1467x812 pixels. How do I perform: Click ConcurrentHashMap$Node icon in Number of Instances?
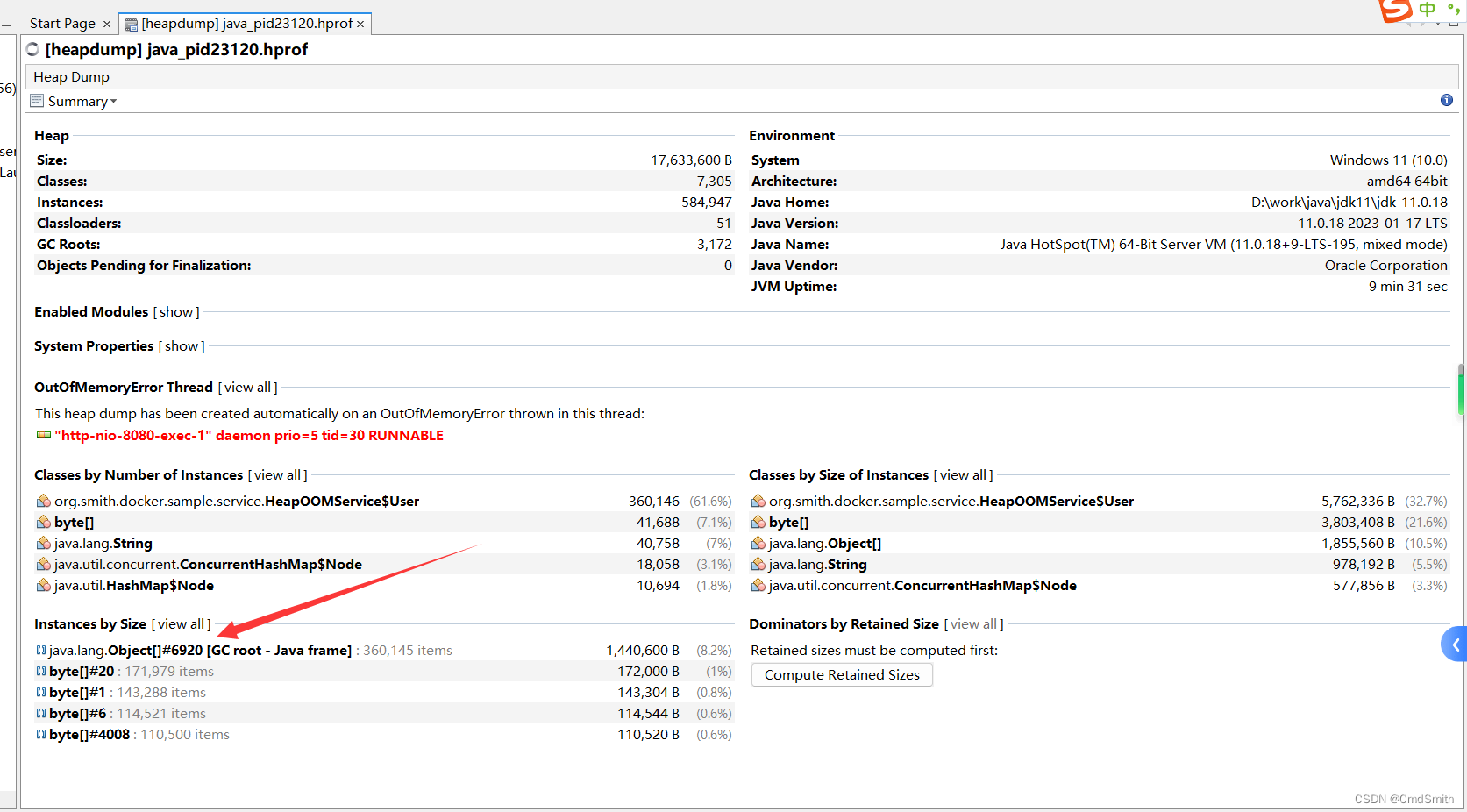click(43, 564)
